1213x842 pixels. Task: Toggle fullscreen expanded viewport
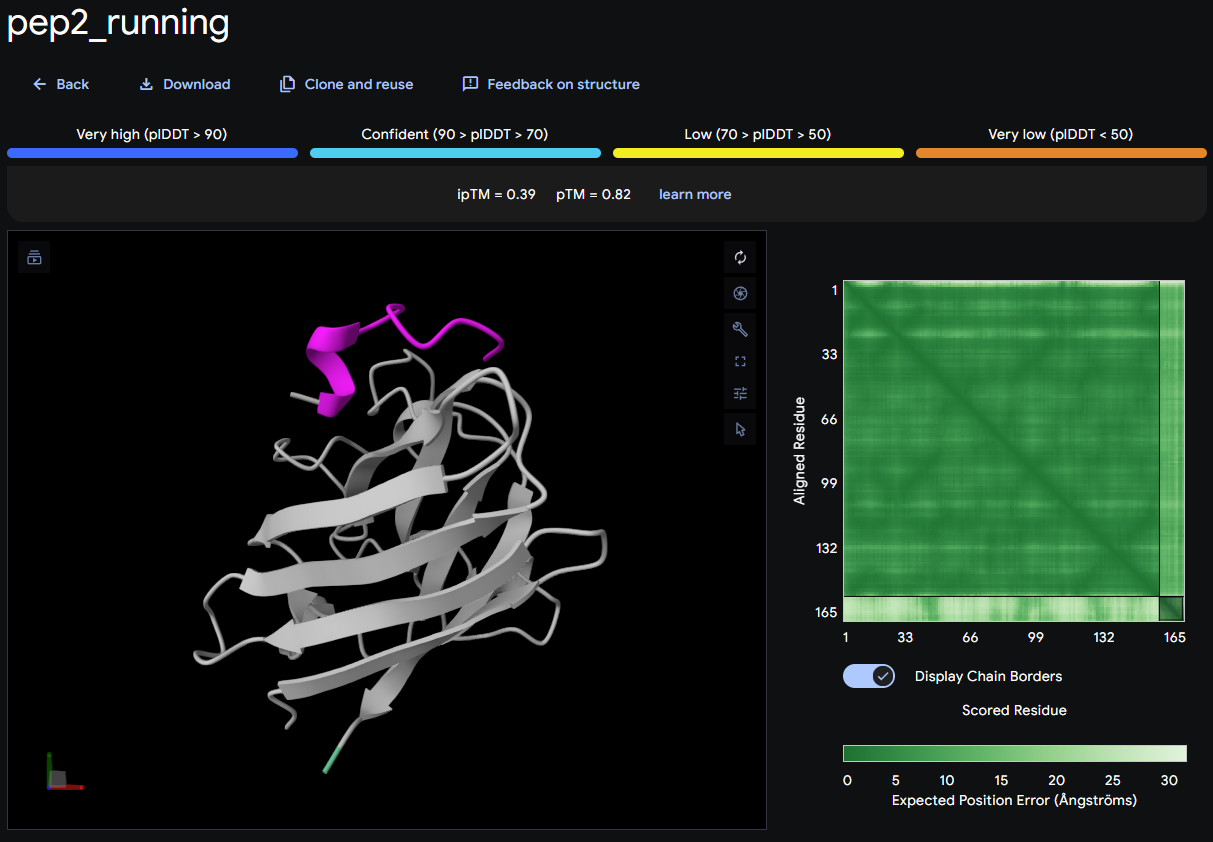(x=740, y=361)
